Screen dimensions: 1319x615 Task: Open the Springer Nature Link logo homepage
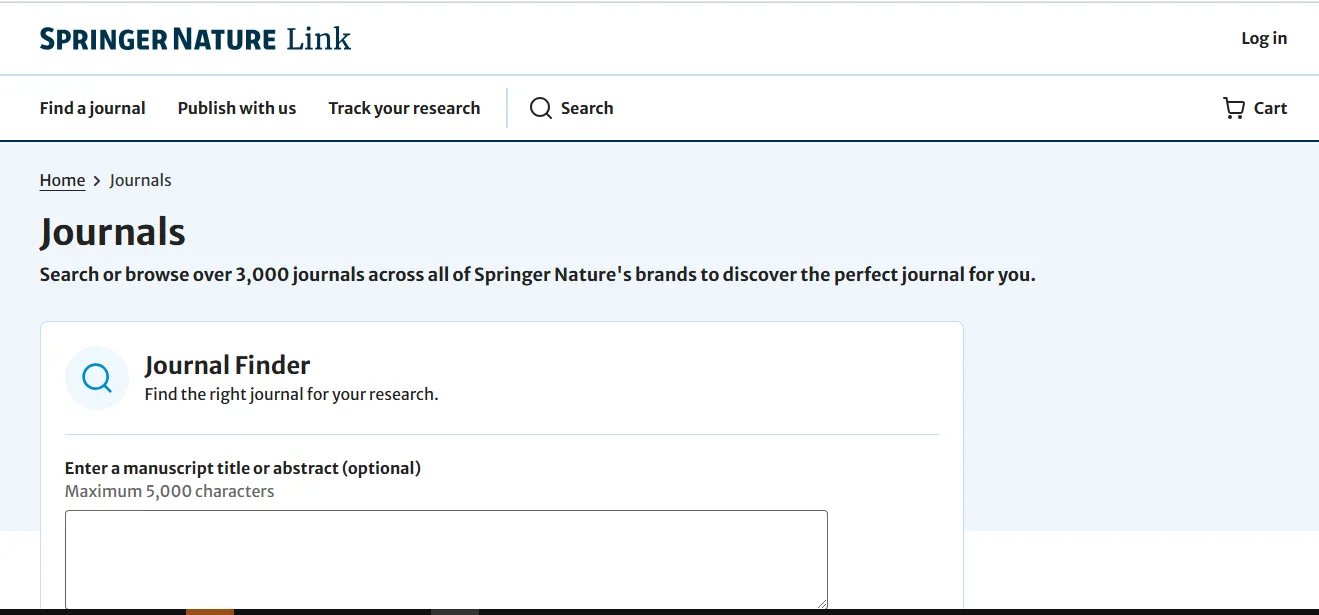[x=195, y=39]
